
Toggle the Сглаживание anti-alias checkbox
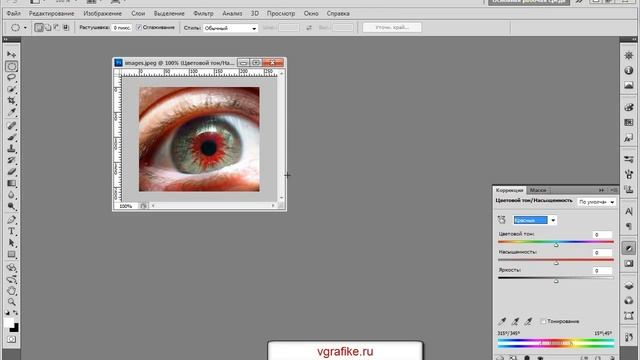[139, 27]
